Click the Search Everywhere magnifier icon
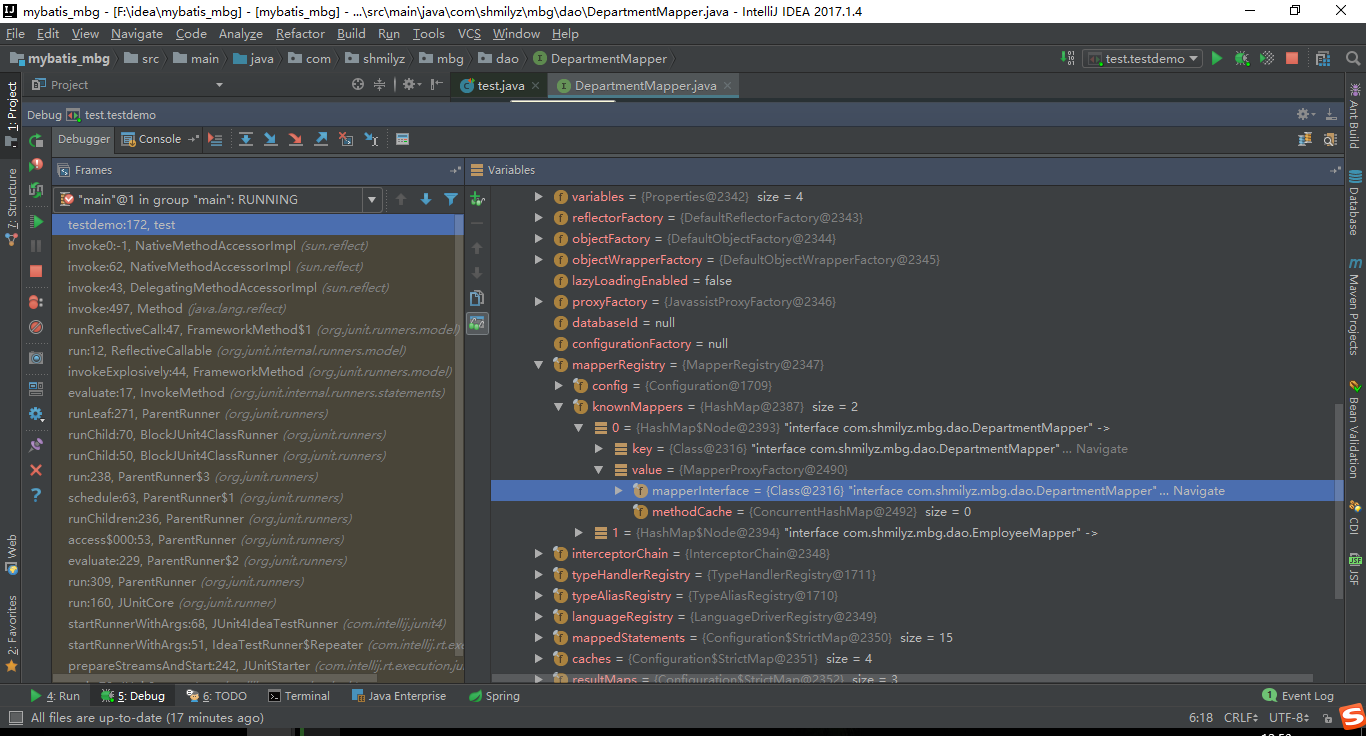The height and width of the screenshot is (736, 1366). click(x=1354, y=58)
